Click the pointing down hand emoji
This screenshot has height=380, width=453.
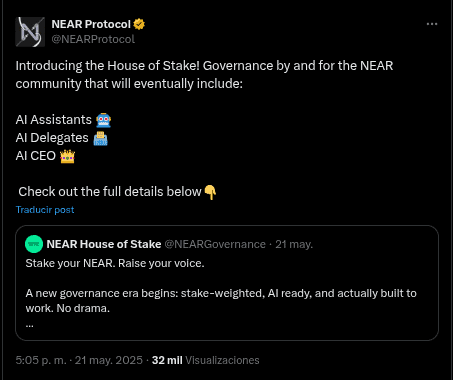point(210,192)
